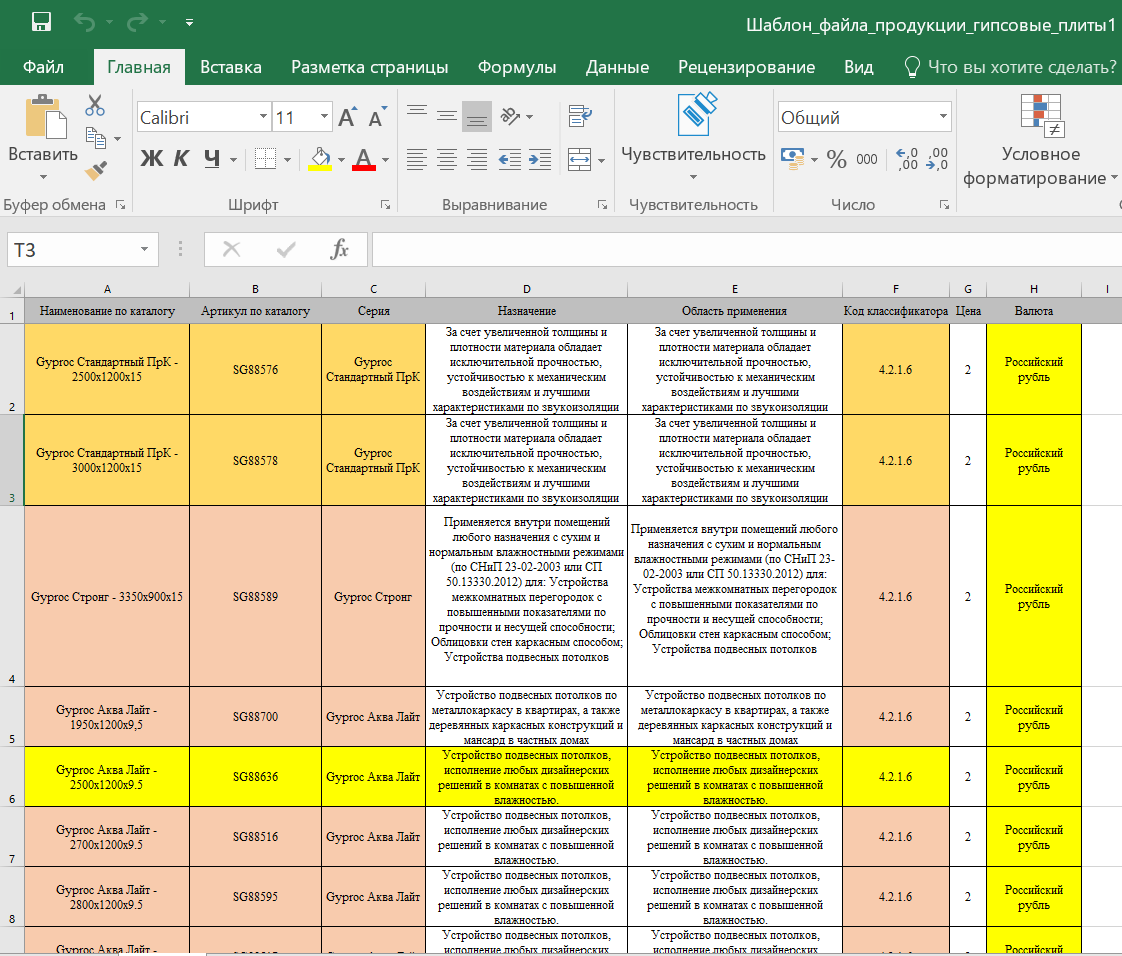
Task: Apply yellow fill color to cell
Action: 320,158
